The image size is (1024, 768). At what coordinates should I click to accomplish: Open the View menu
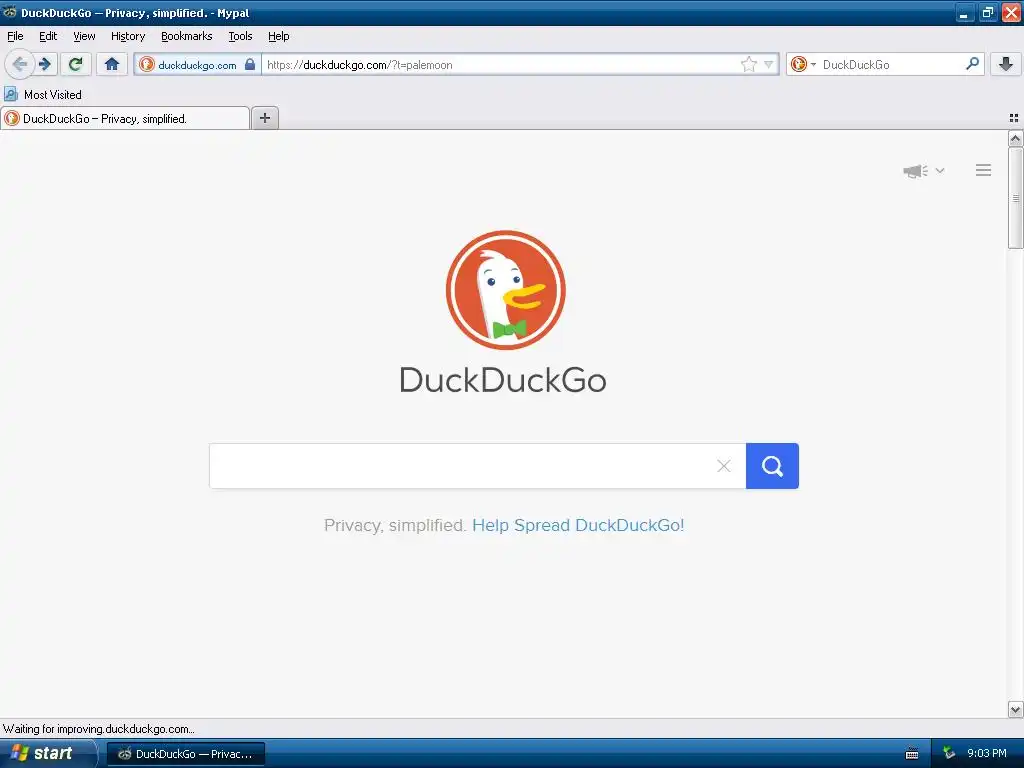84,36
